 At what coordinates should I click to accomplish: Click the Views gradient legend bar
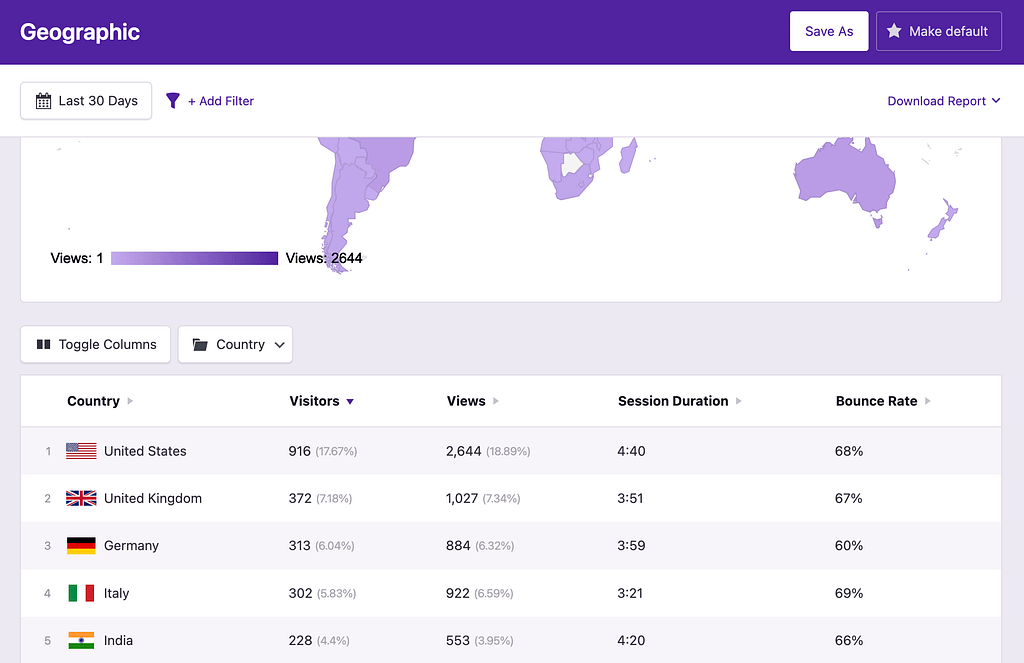(194, 258)
